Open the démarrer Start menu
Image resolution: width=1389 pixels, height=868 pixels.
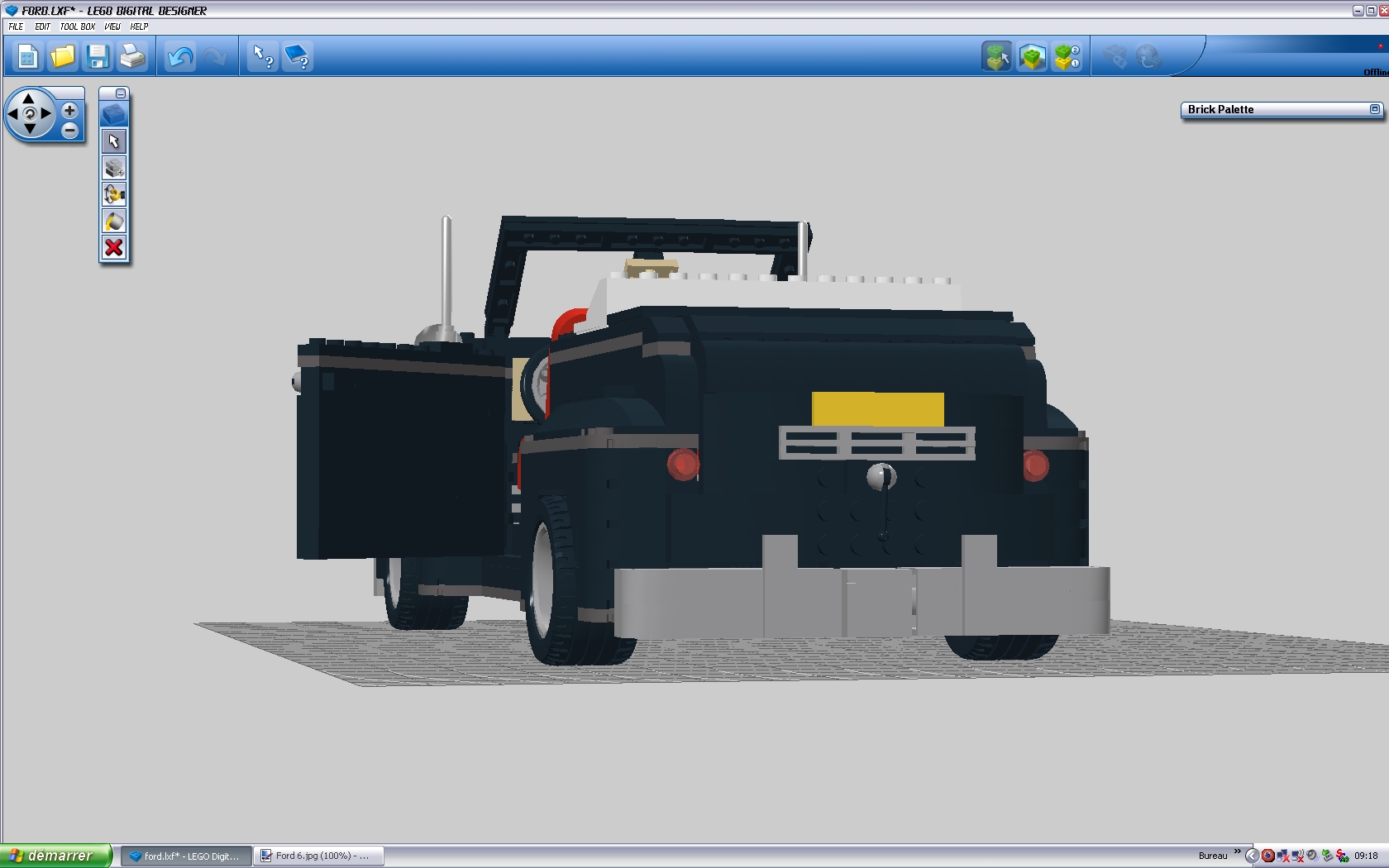point(55,856)
